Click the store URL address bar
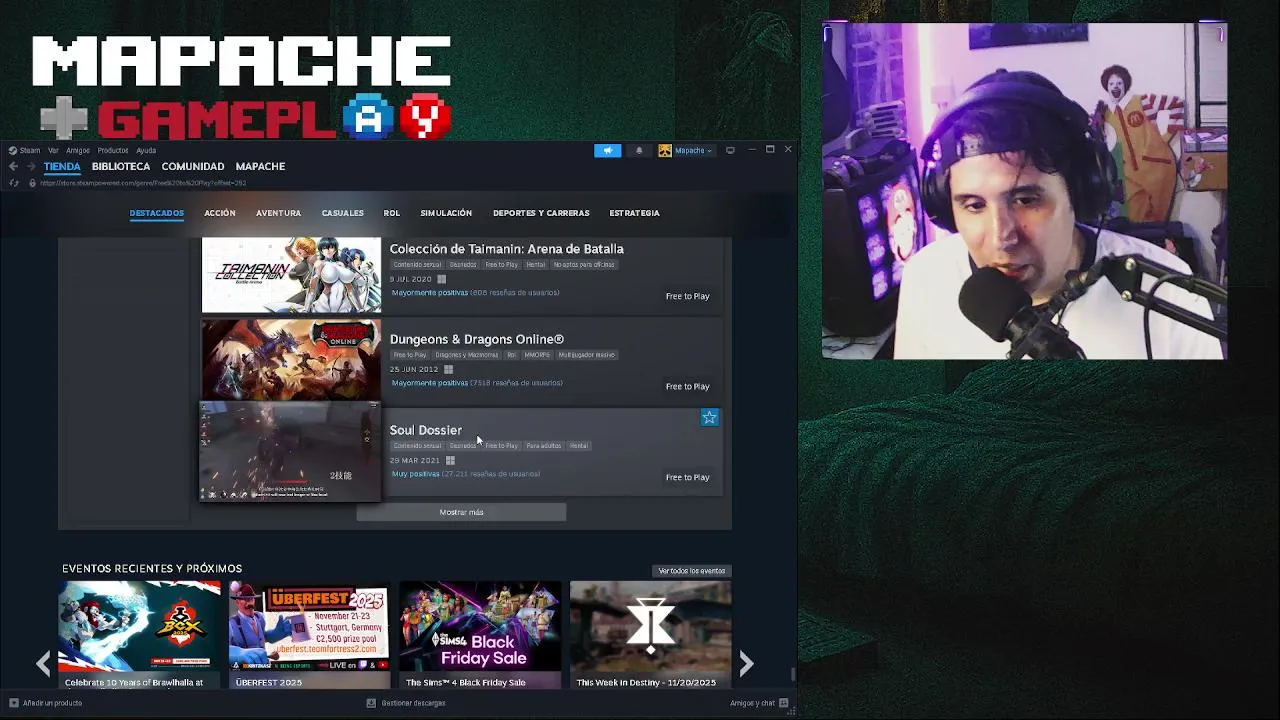This screenshot has height=720, width=1280. tap(143, 183)
